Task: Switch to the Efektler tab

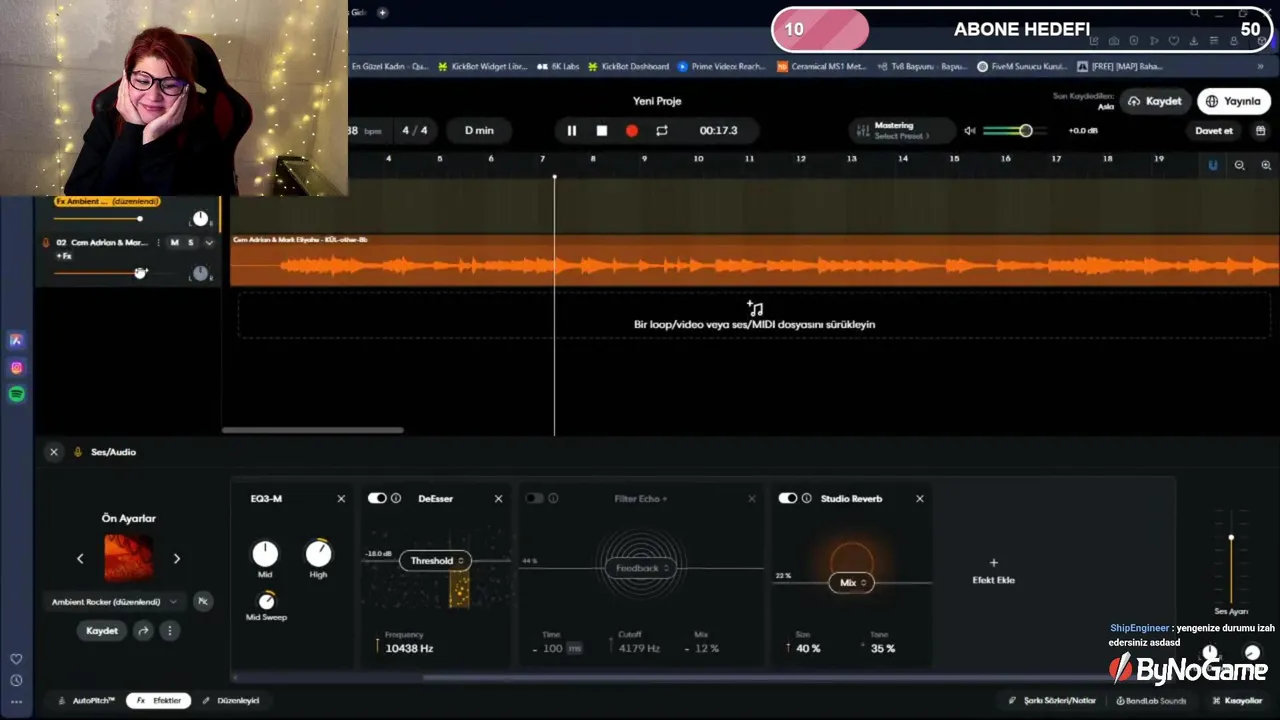Action: (x=159, y=701)
